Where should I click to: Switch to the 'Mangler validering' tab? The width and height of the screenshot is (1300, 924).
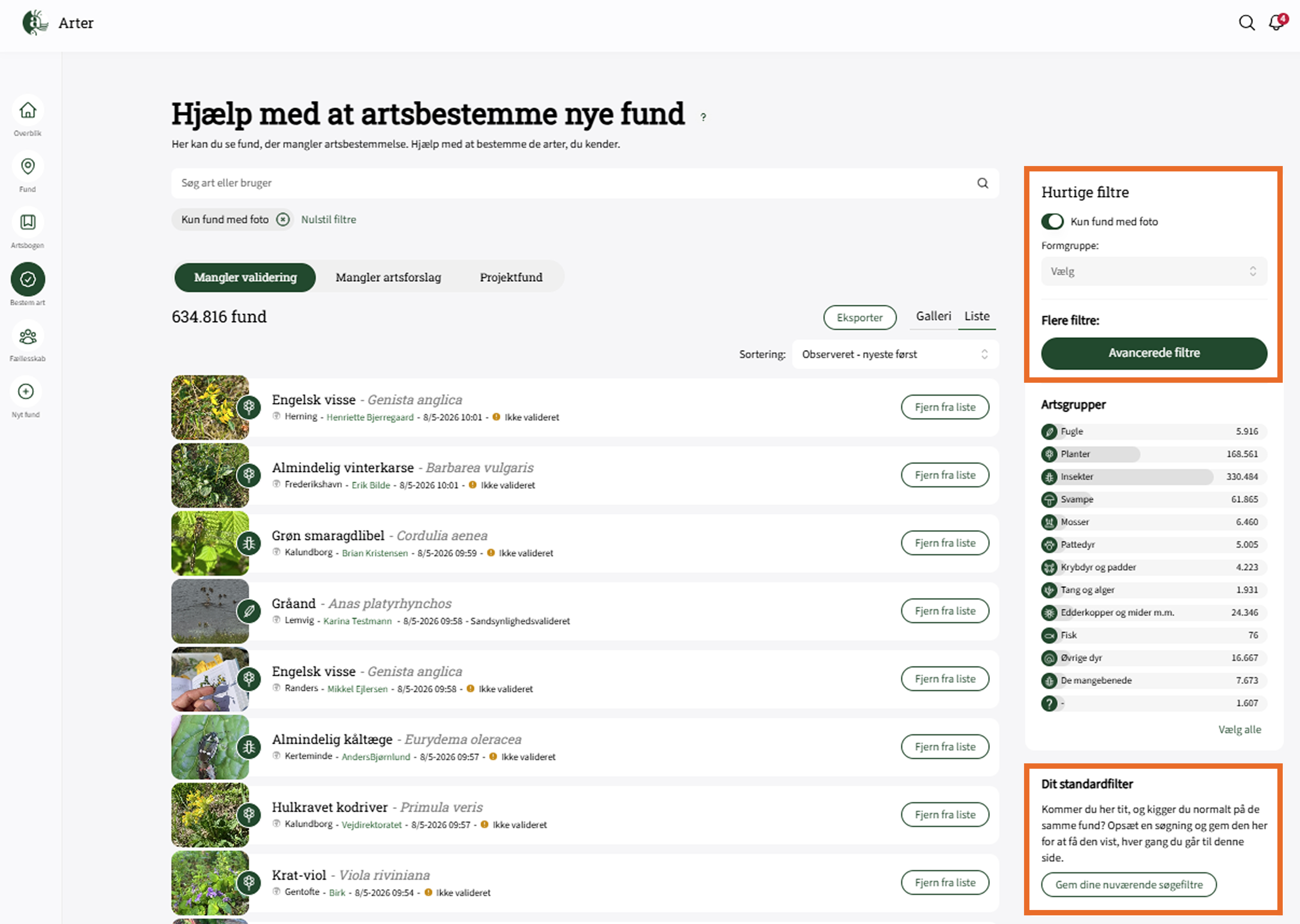pos(245,278)
